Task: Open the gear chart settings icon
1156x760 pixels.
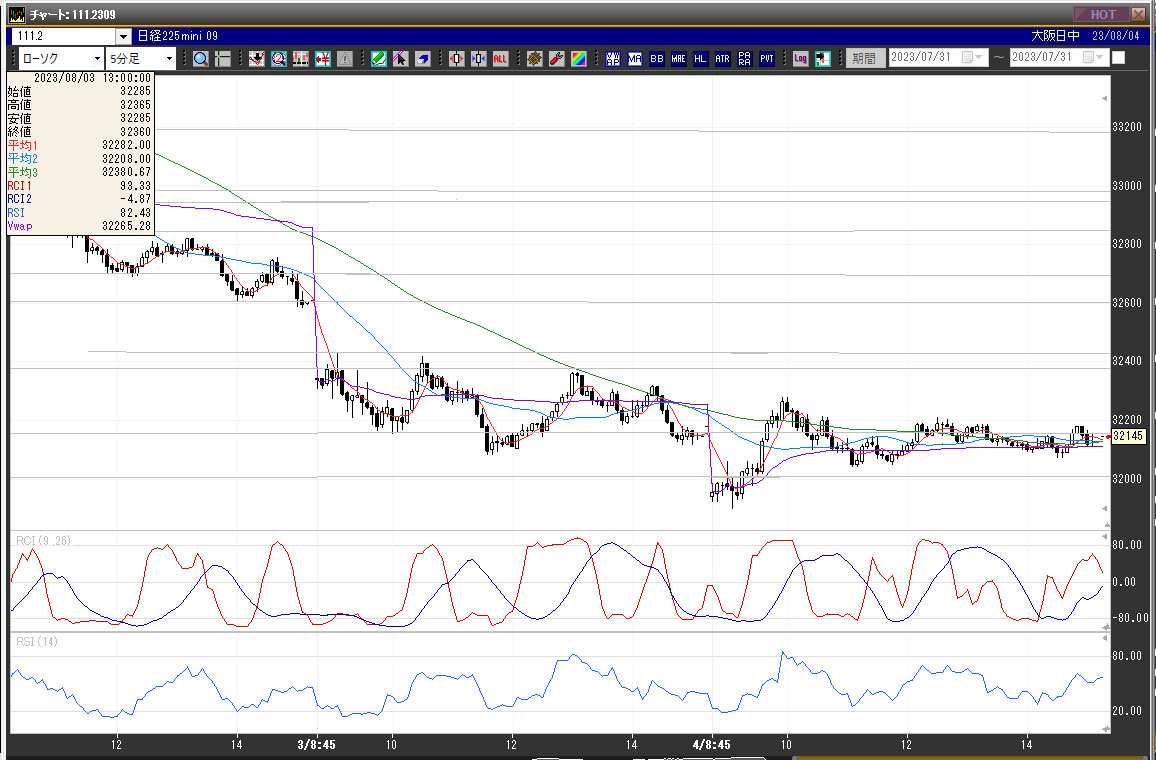Action: click(x=535, y=59)
